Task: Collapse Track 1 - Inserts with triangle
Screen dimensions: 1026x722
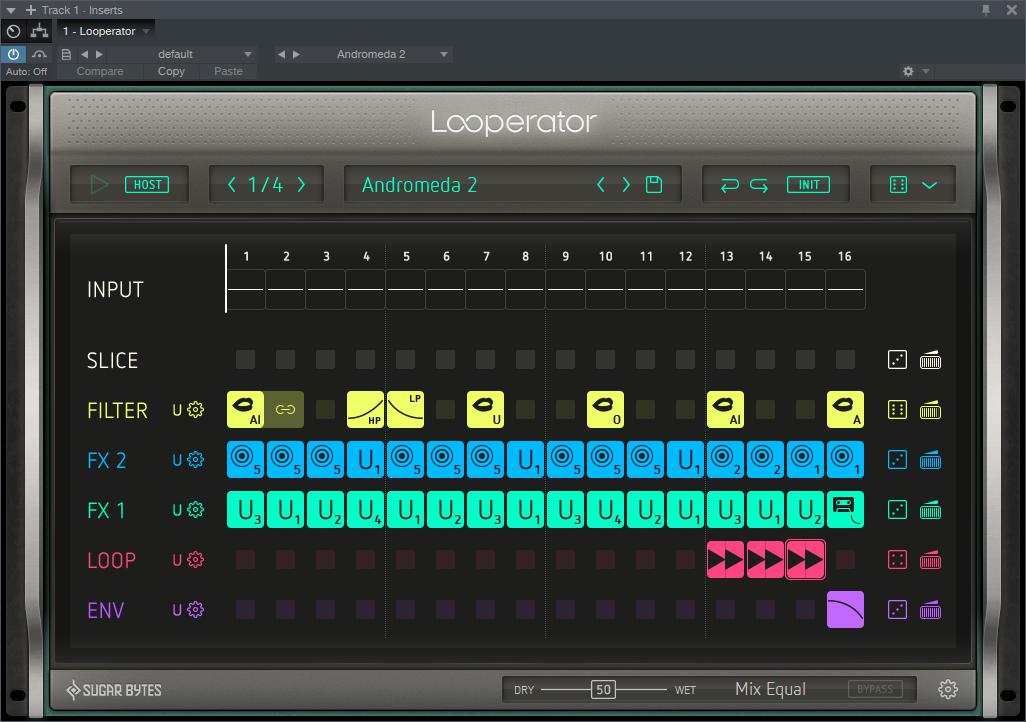Action: click(x=10, y=10)
